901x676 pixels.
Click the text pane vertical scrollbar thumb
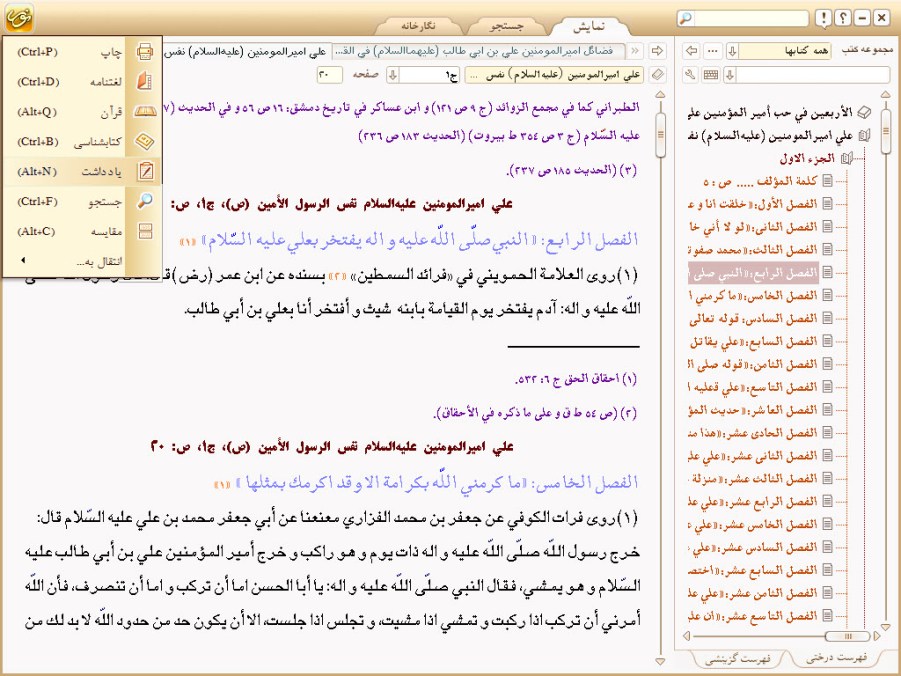point(660,135)
